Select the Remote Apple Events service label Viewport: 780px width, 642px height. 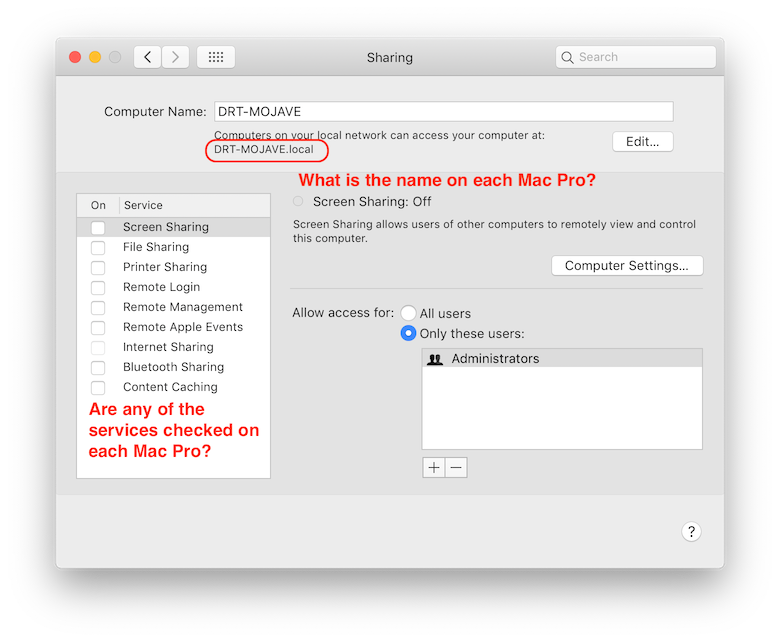pos(183,327)
